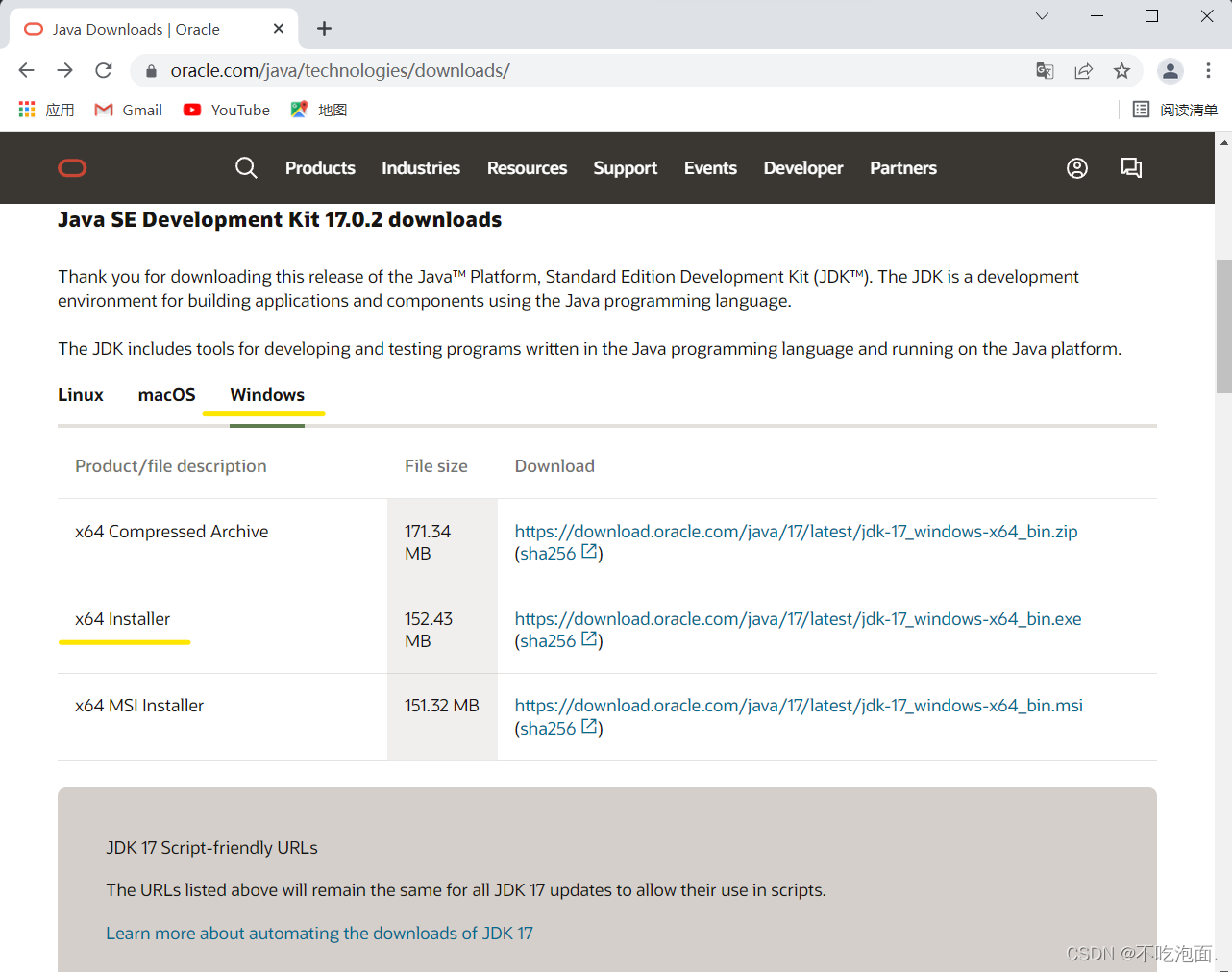The width and height of the screenshot is (1232, 972).
Task: Click external link icon beside exe sha256
Action: [x=589, y=639]
